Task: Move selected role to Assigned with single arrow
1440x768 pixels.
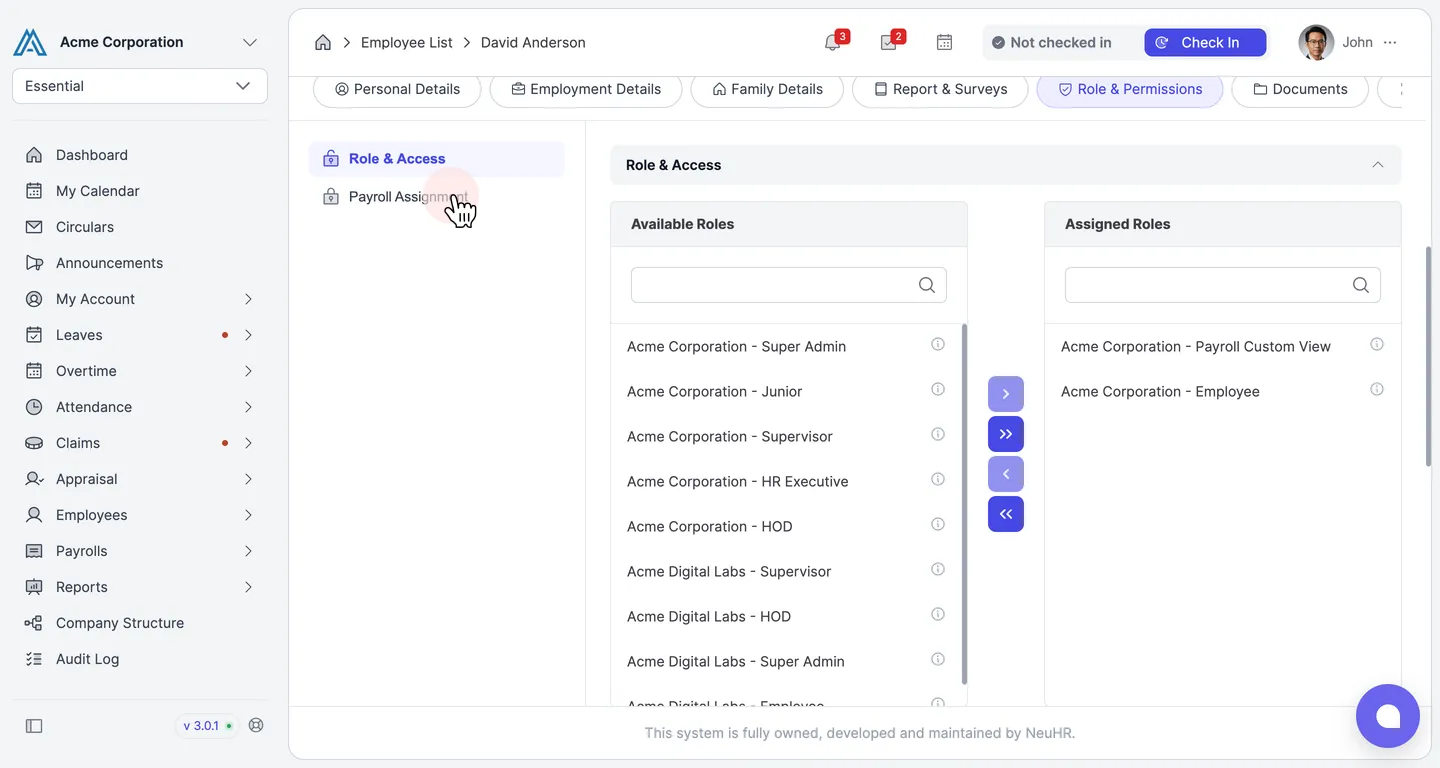Action: [1006, 394]
